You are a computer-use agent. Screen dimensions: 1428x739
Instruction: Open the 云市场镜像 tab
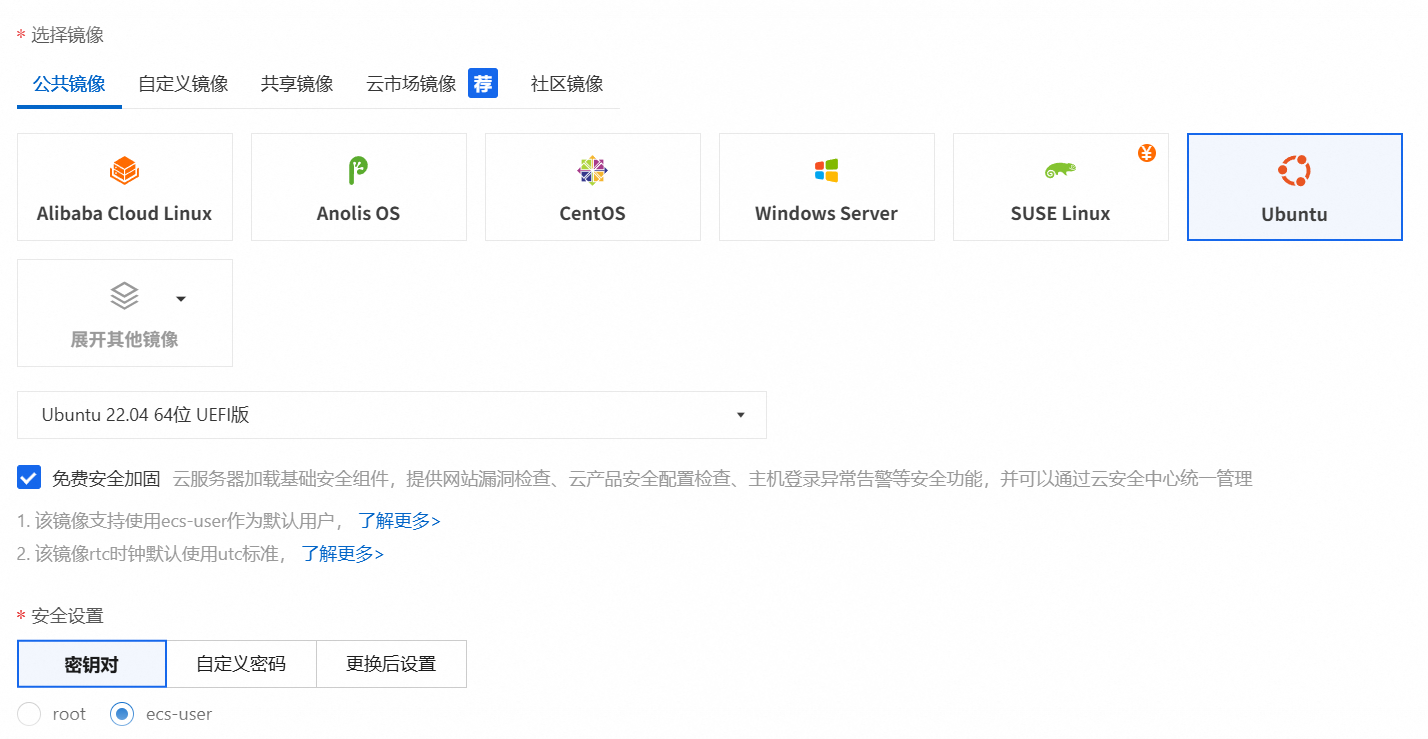pos(411,84)
